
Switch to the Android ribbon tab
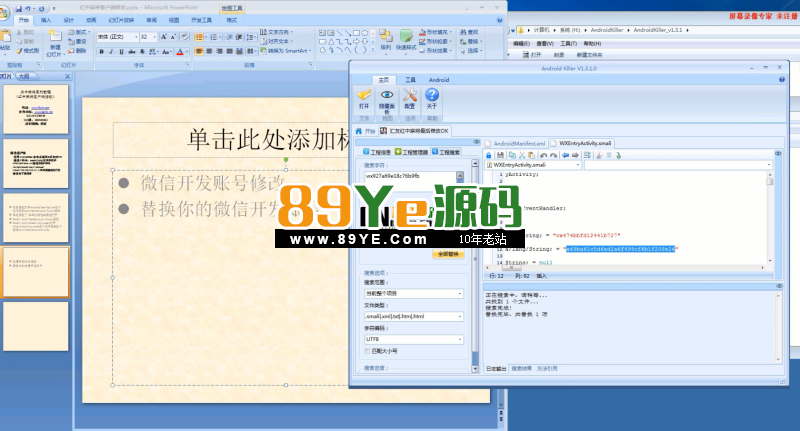pos(439,80)
